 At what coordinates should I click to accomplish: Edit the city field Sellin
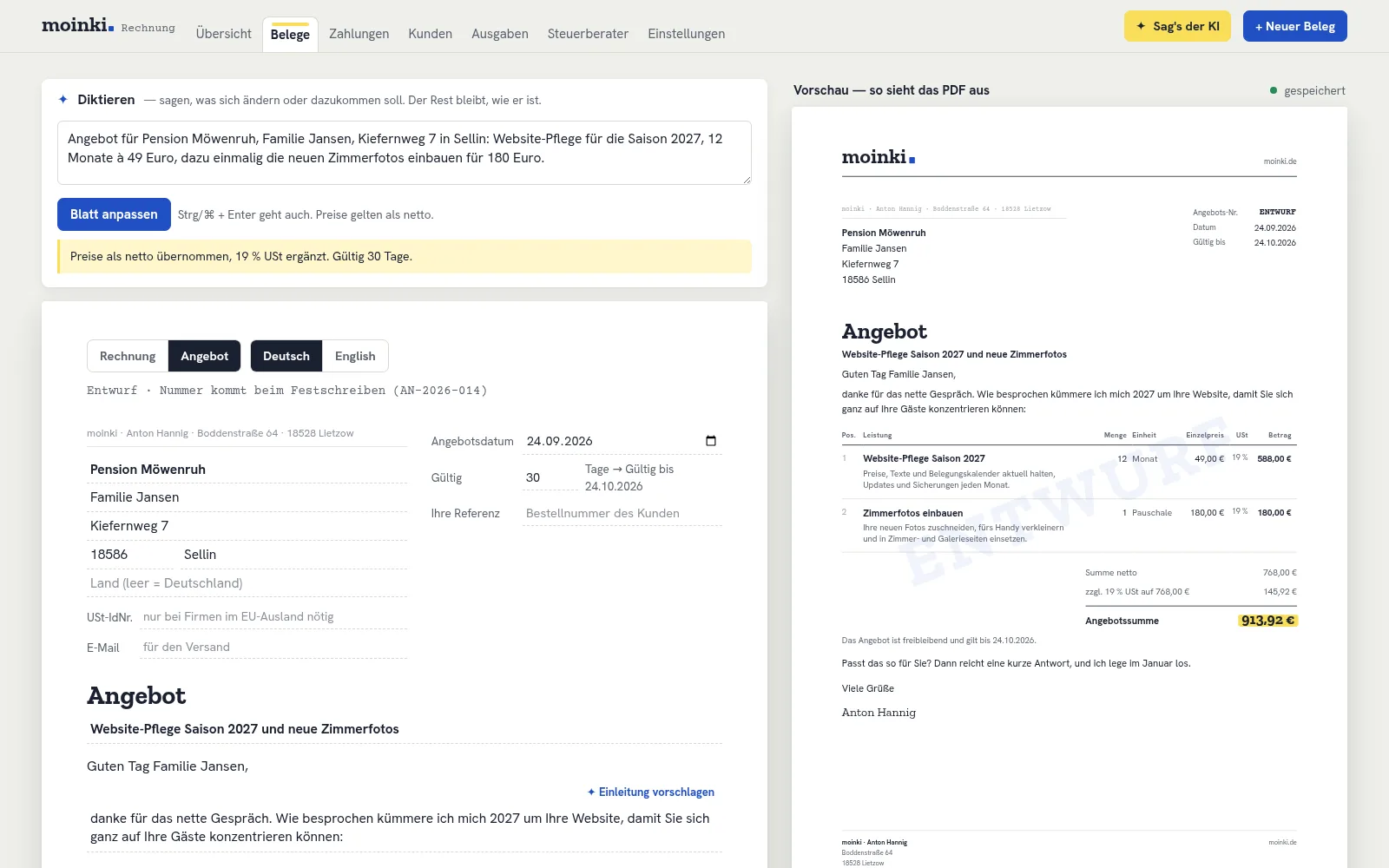[294, 555]
